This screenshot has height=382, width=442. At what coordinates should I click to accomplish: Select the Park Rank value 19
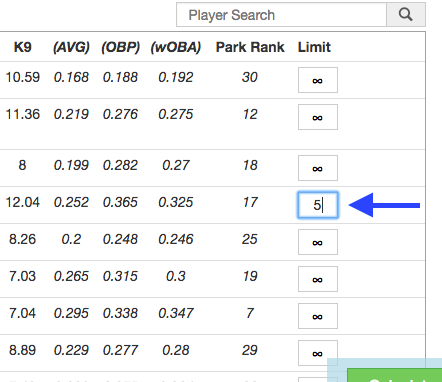(250, 276)
